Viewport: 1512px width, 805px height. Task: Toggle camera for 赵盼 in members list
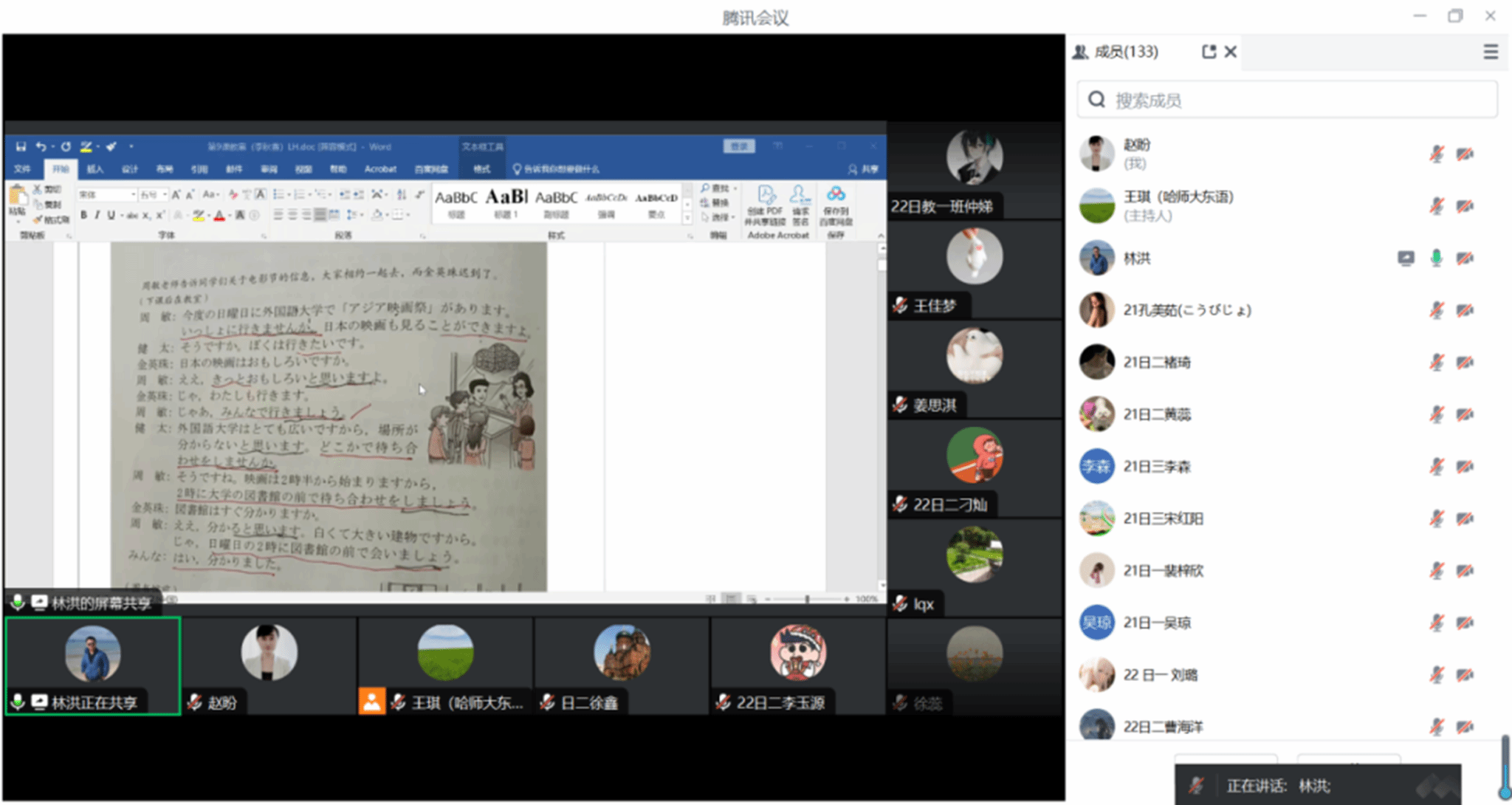[x=1465, y=154]
